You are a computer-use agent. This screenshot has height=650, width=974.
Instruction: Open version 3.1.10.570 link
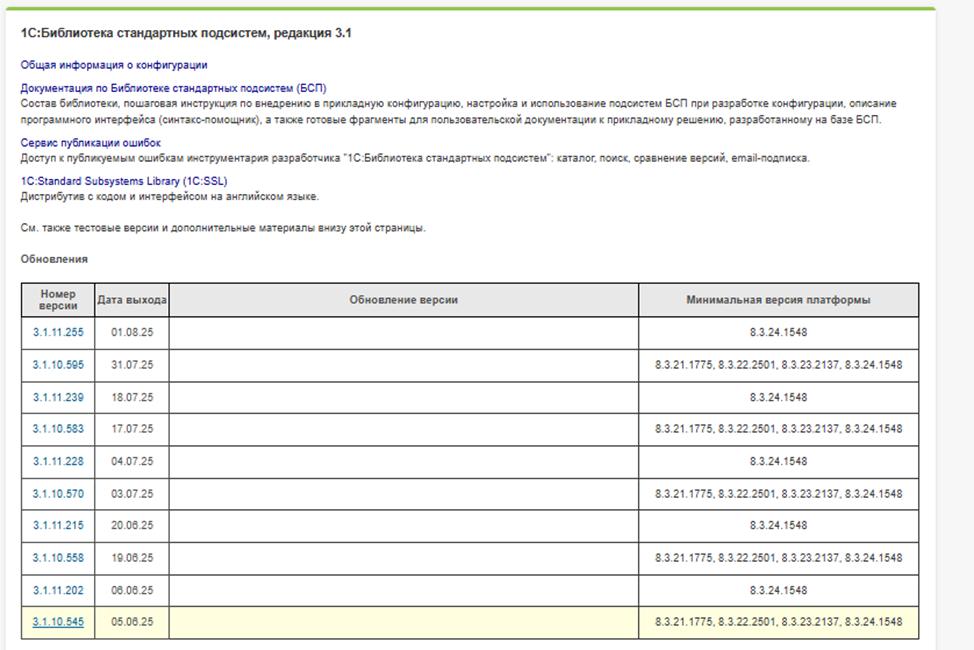click(x=58, y=493)
